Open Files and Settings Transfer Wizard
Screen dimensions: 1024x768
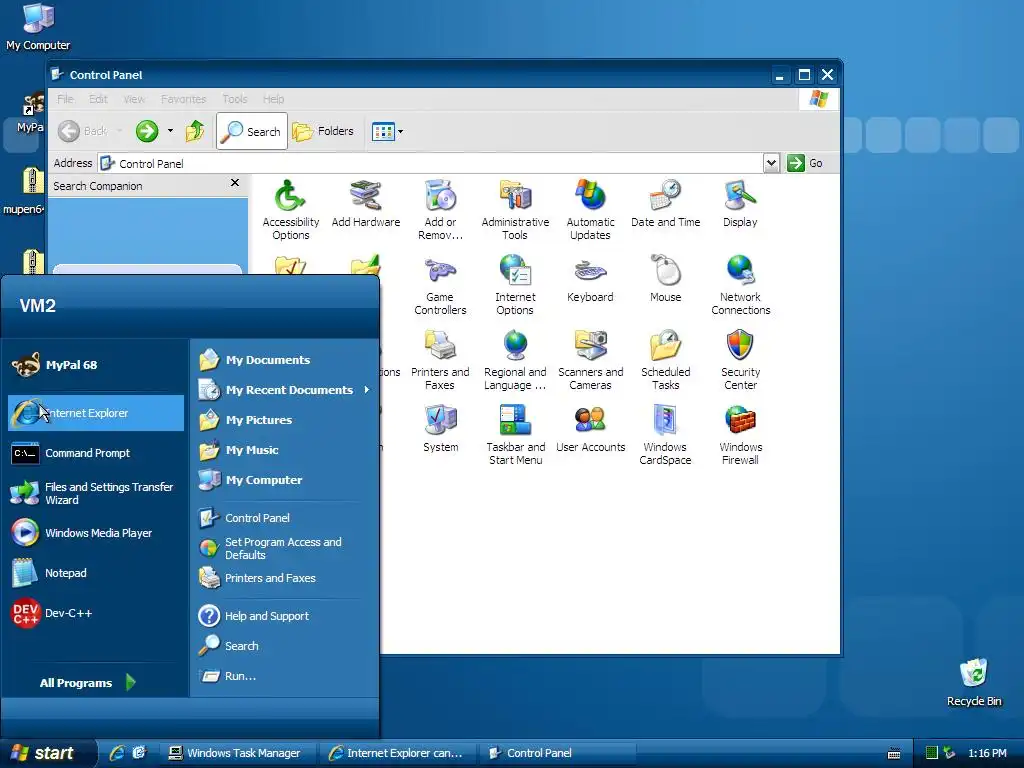[x=95, y=493]
